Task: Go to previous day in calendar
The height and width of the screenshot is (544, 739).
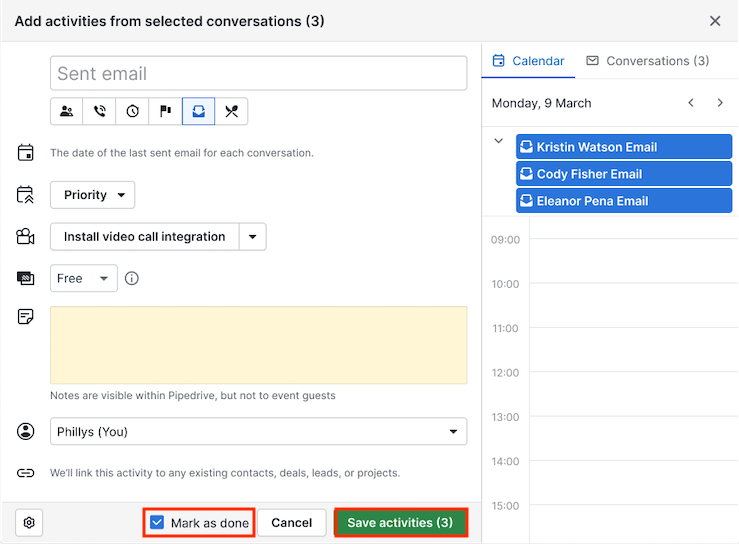Action: (x=691, y=103)
